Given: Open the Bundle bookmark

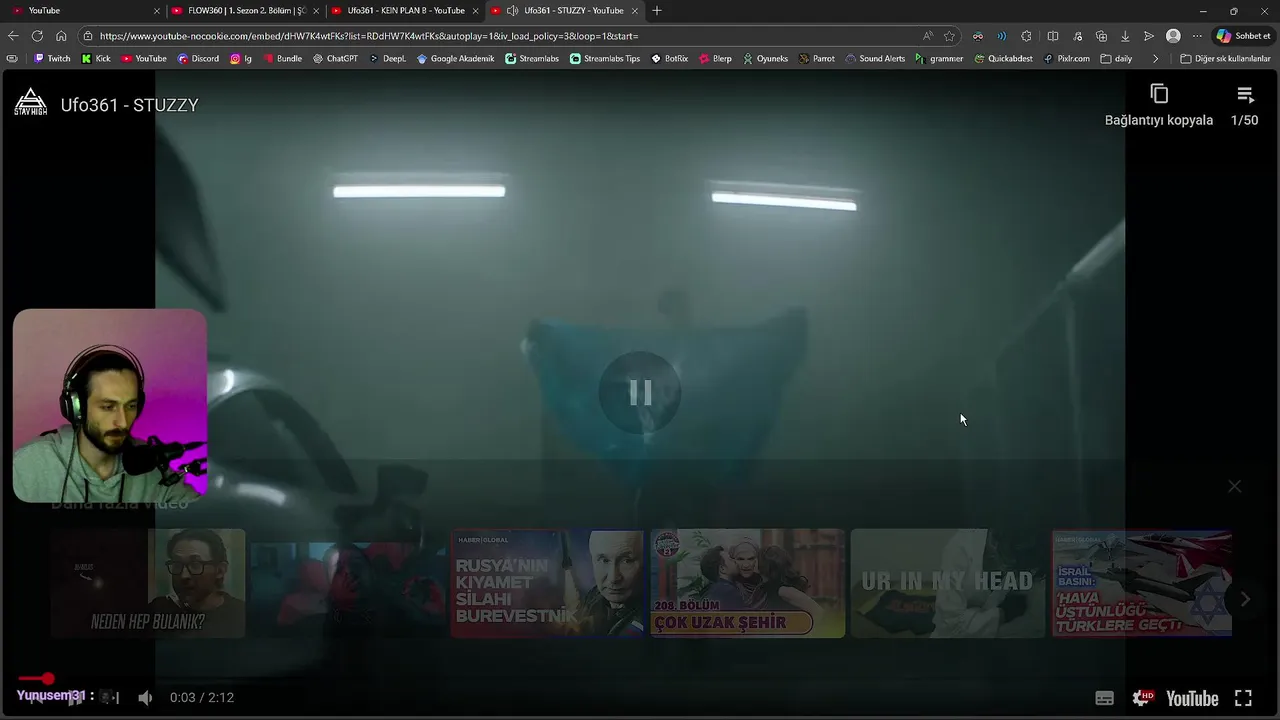Looking at the screenshot, I should (282, 58).
